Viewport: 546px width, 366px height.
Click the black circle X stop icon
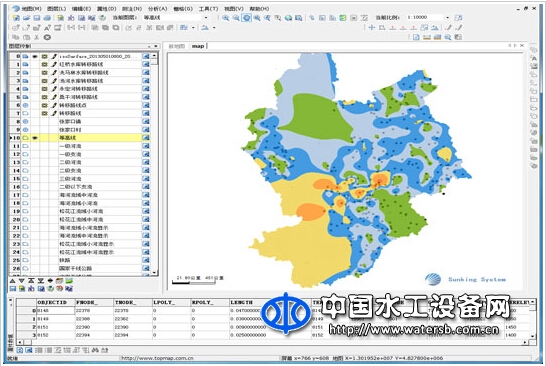click(47, 37)
